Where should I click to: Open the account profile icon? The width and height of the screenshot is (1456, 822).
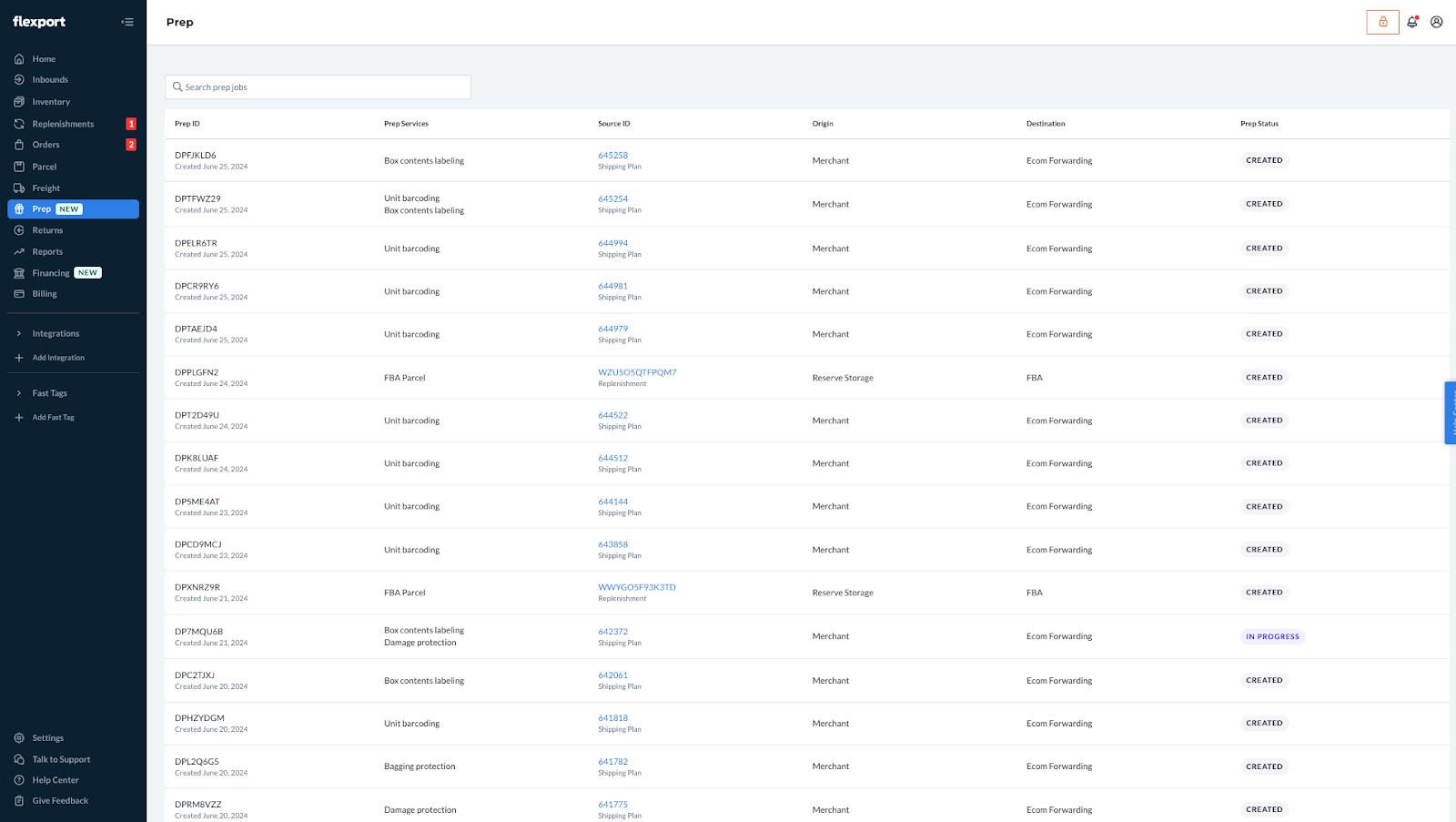tap(1436, 22)
